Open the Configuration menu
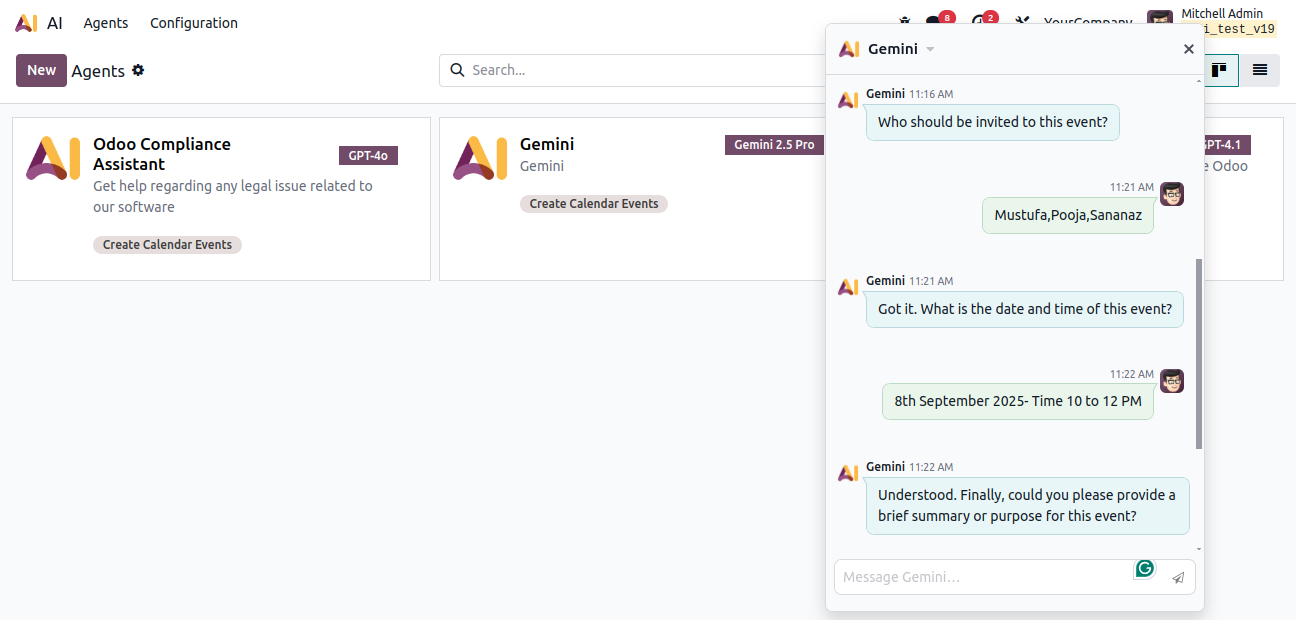The height and width of the screenshot is (620, 1296). coord(194,23)
